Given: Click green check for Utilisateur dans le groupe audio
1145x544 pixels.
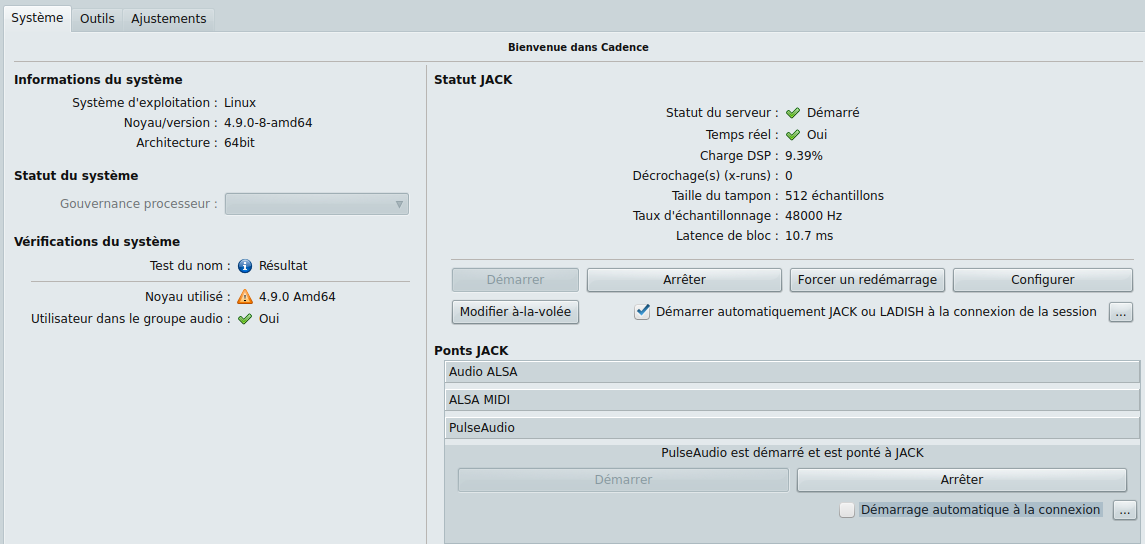Looking at the screenshot, I should coord(245,319).
